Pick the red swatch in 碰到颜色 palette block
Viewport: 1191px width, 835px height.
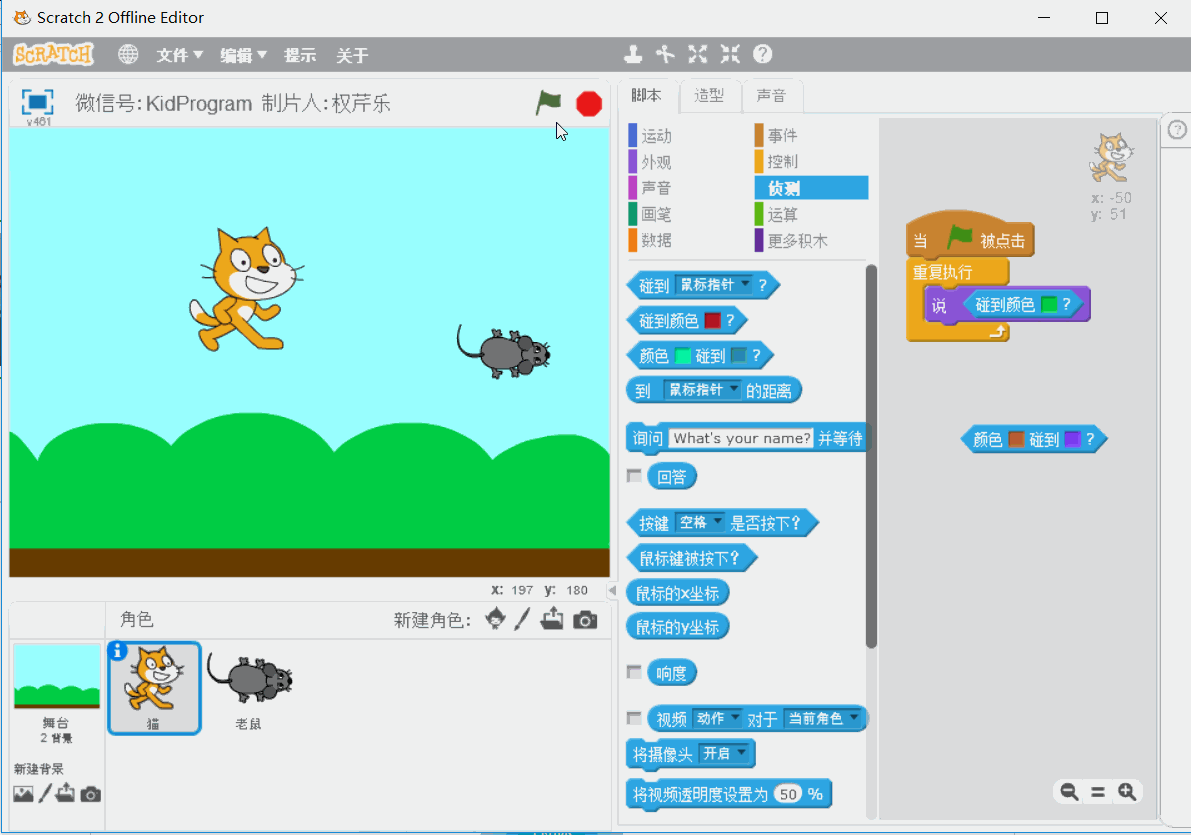712,321
